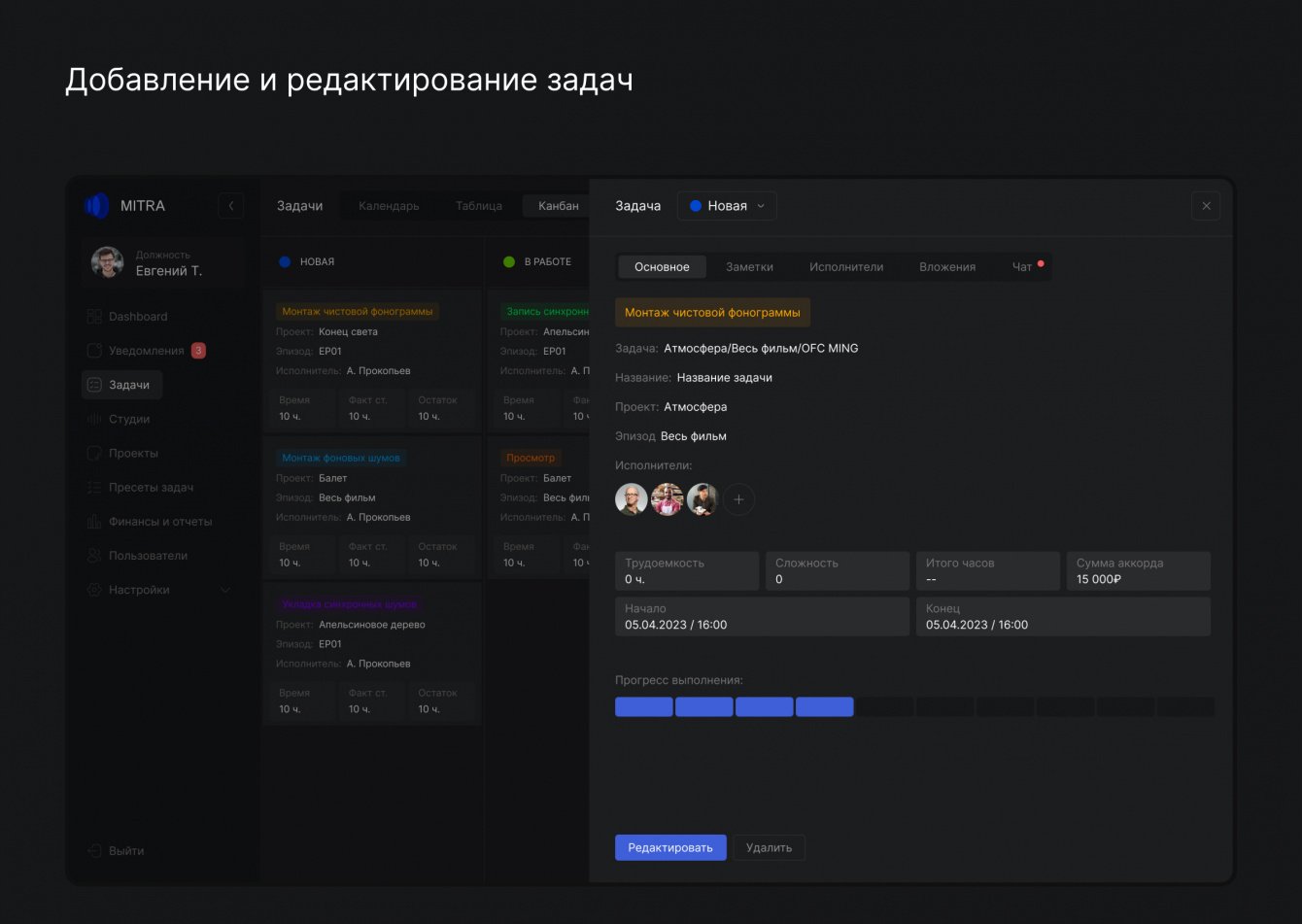Click the Монтаж чистовой фонограммы tag in task panel
This screenshot has height=924, width=1302.
[712, 313]
